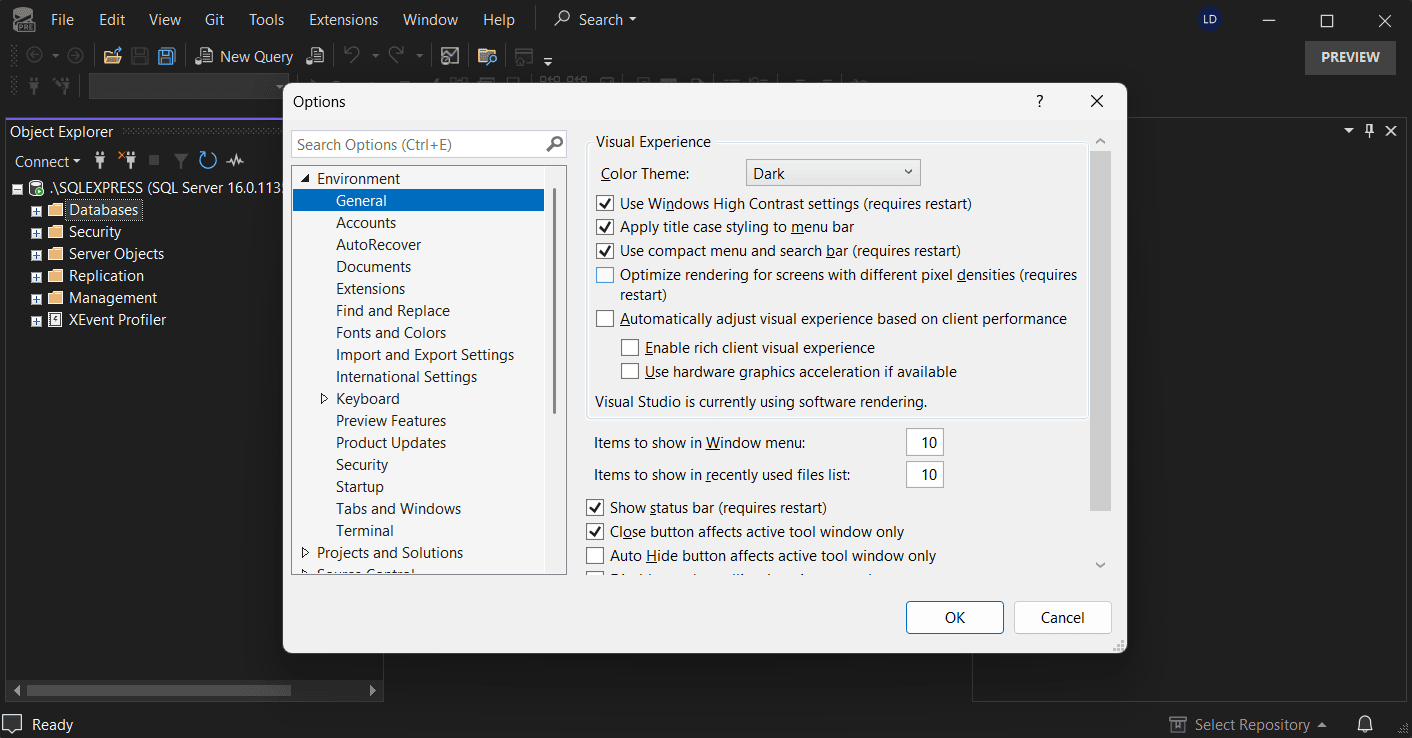Open a file with the toolbar open icon

pyautogui.click(x=112, y=56)
